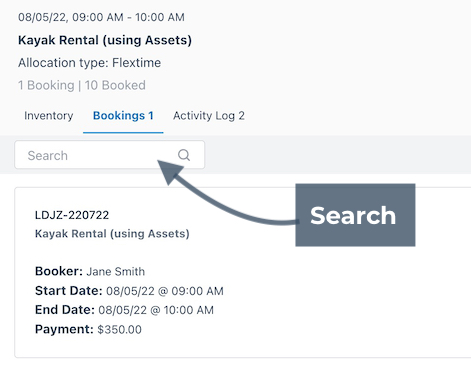The image size is (471, 369).
Task: Select booking code LDJZ-220722
Action: (x=72, y=215)
